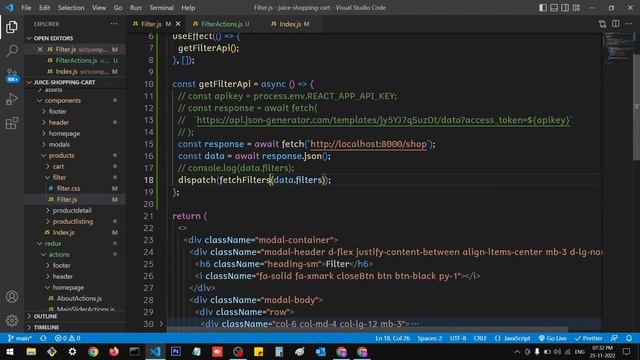Open the Search view in activity bar
This screenshot has width=640, height=360.
pos(11,51)
